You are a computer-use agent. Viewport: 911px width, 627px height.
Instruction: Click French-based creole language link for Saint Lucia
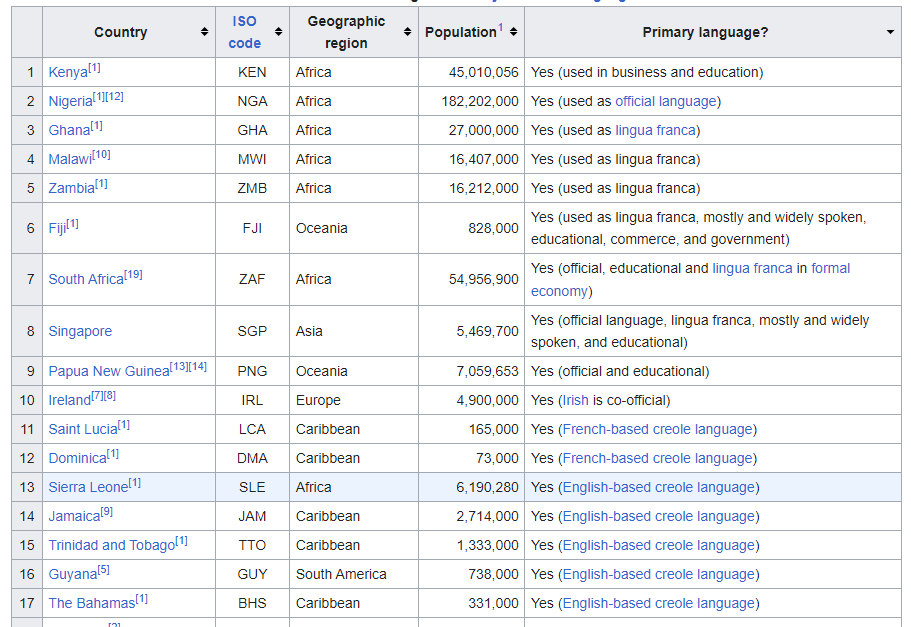[x=659, y=429]
